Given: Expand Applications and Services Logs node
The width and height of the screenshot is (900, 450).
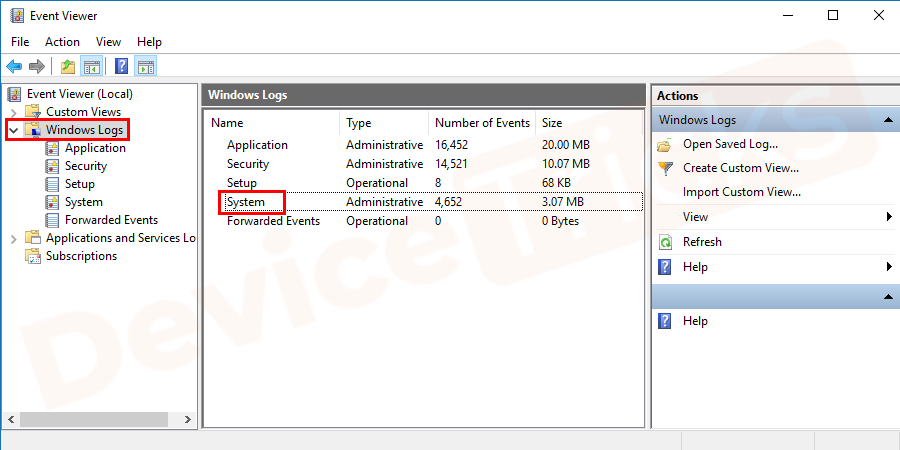Looking at the screenshot, I should (x=14, y=238).
